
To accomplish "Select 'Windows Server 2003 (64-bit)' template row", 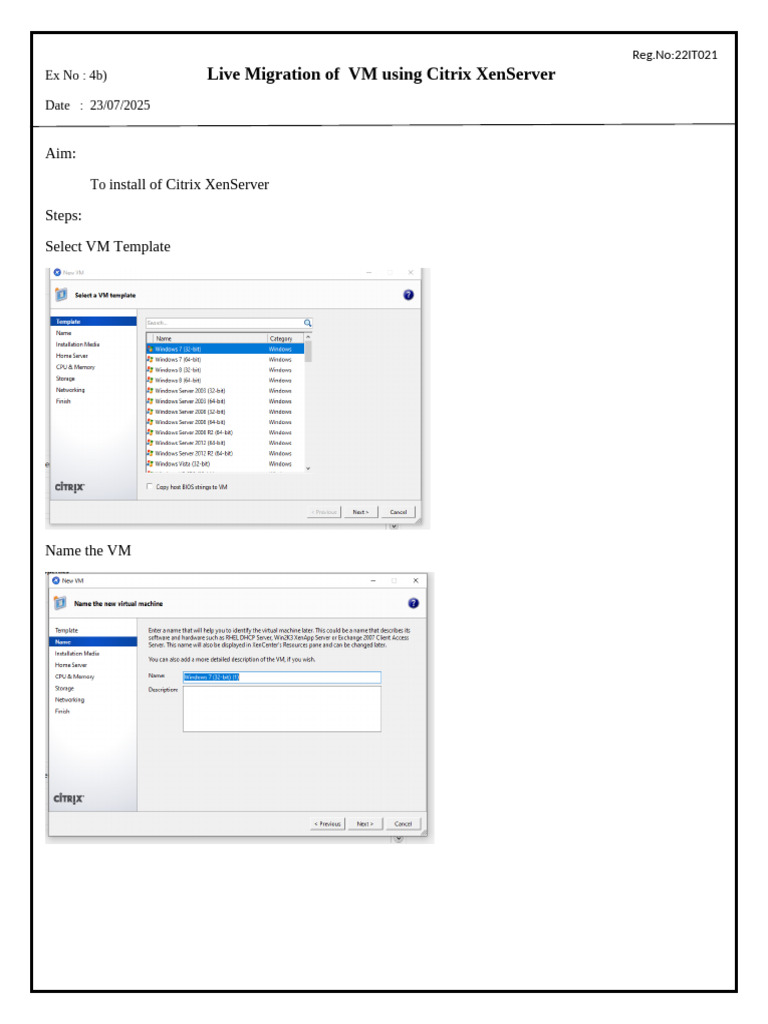I will [225, 402].
